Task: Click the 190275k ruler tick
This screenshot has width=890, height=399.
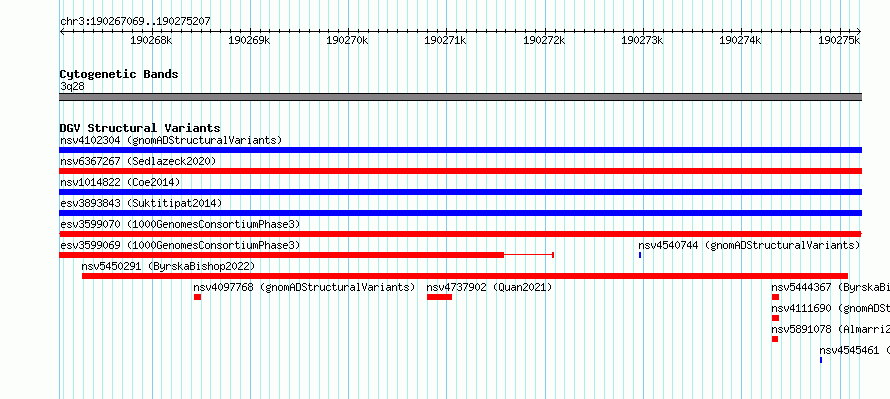Action: 839,40
